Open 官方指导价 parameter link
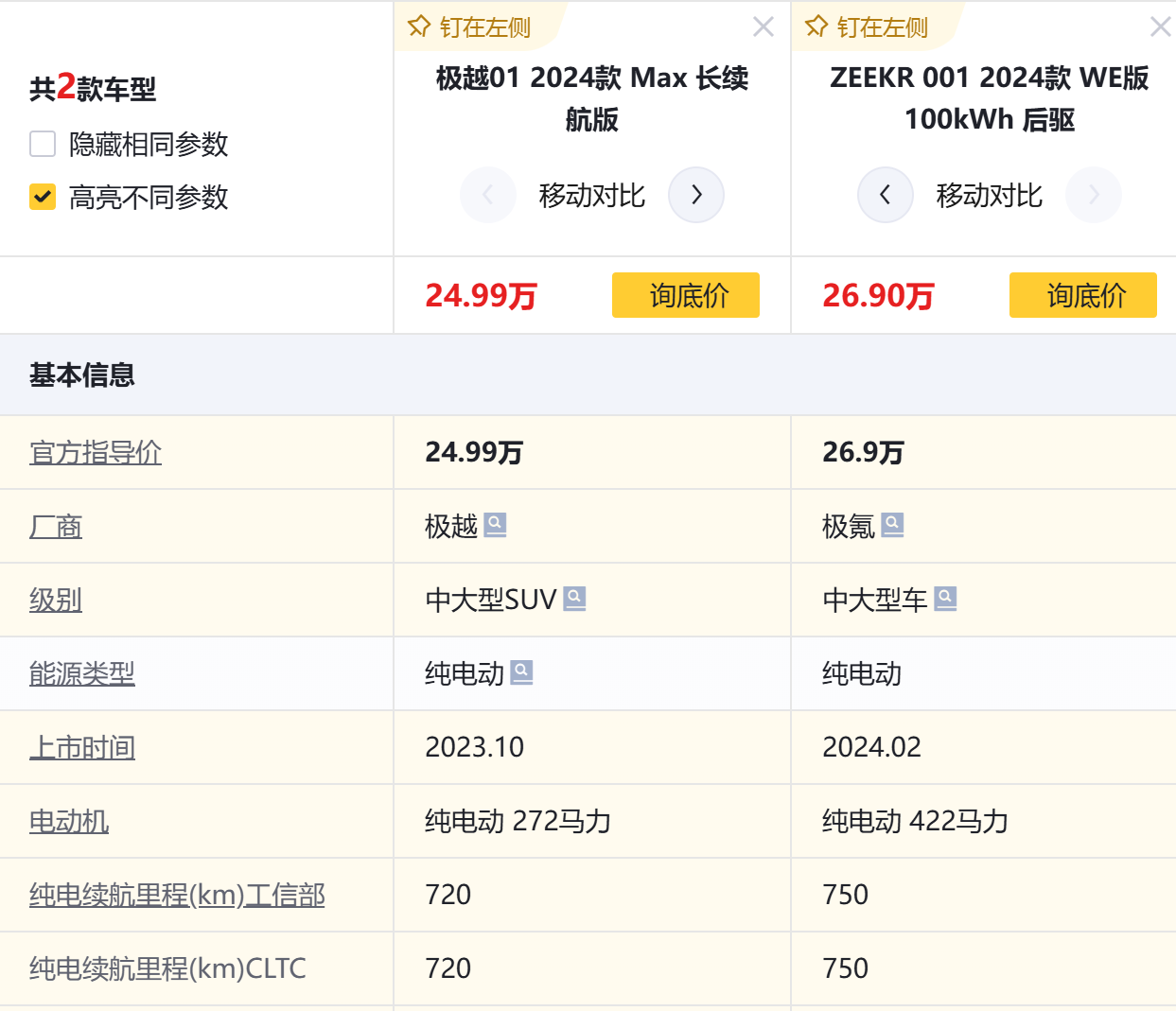 tap(96, 452)
